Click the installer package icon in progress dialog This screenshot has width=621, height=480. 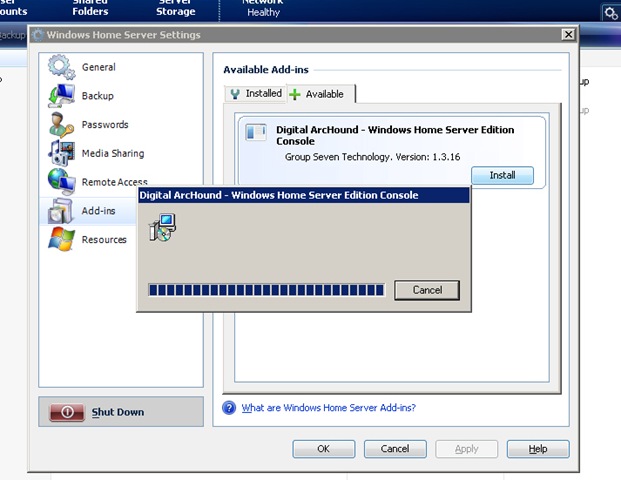(162, 227)
